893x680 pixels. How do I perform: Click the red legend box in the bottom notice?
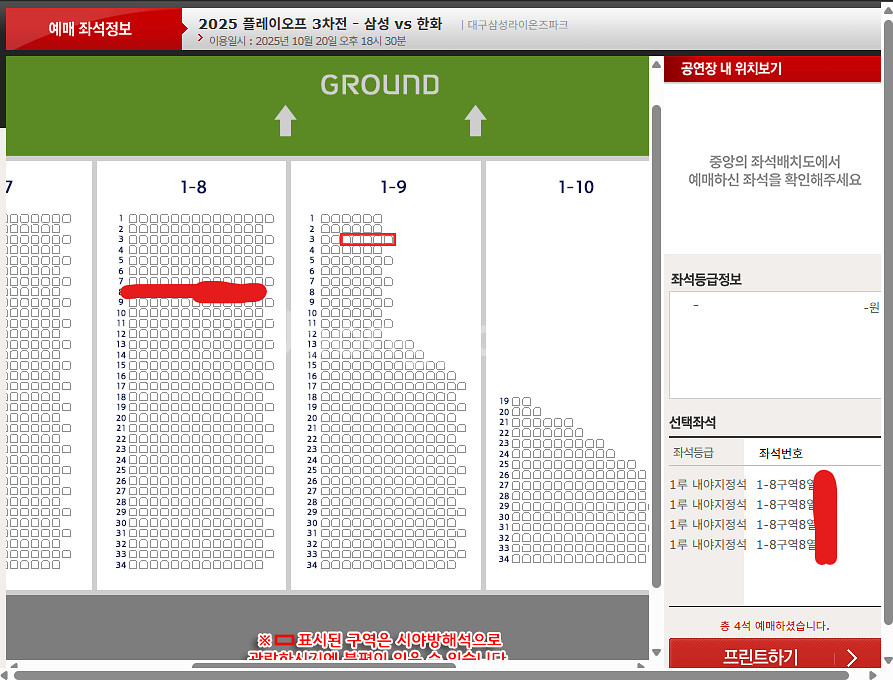[284, 639]
